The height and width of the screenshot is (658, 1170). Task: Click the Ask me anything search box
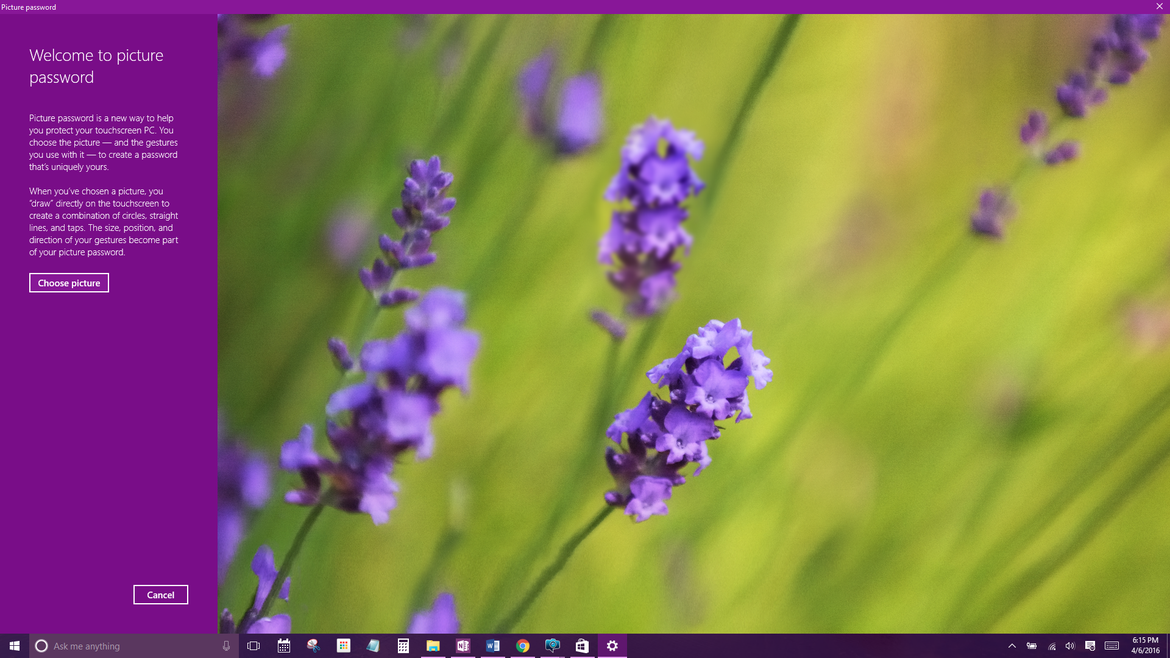tap(120, 646)
